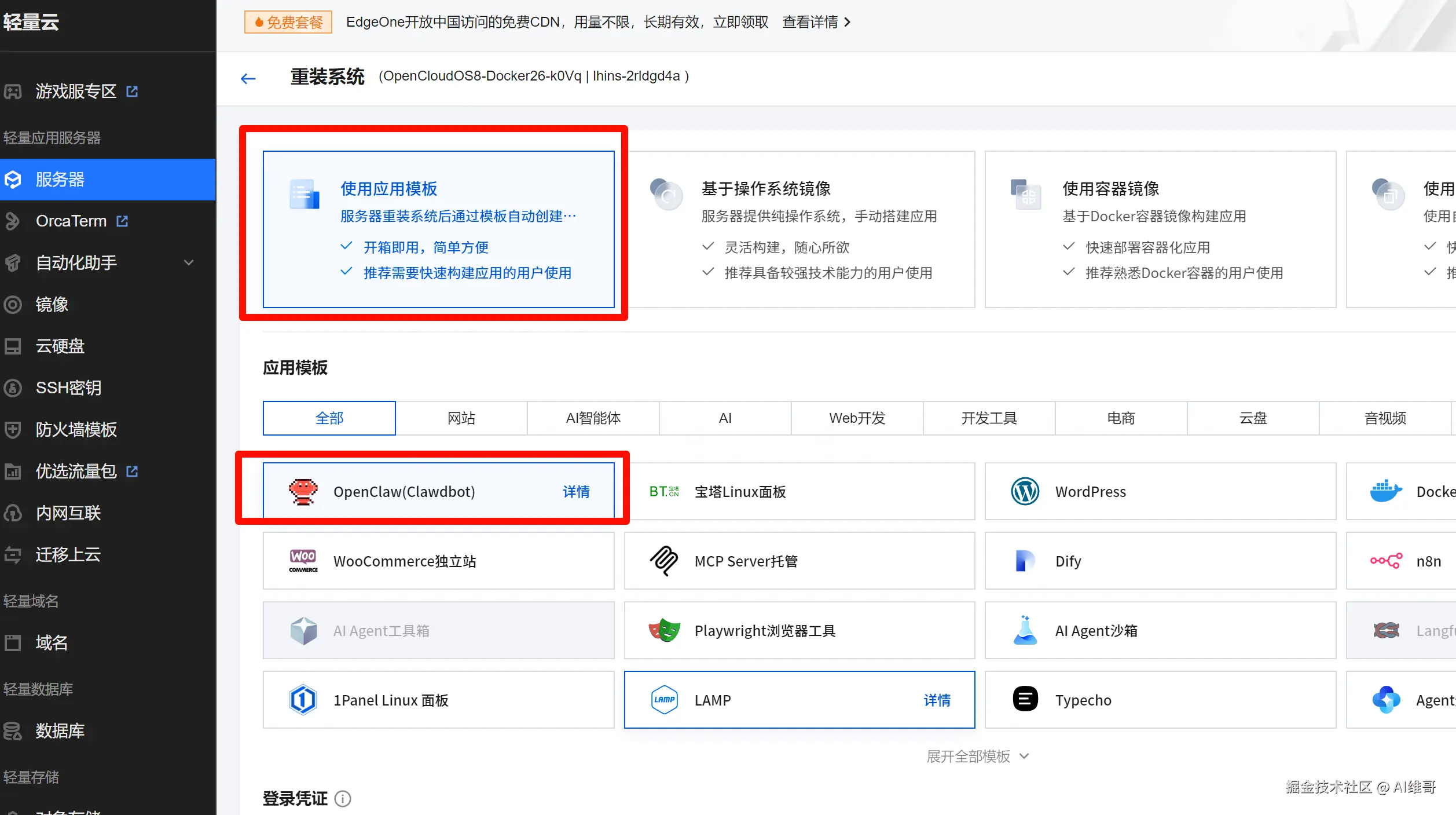Click the WordPress logo icon
Screen dimensions: 1456x815
click(1025, 492)
